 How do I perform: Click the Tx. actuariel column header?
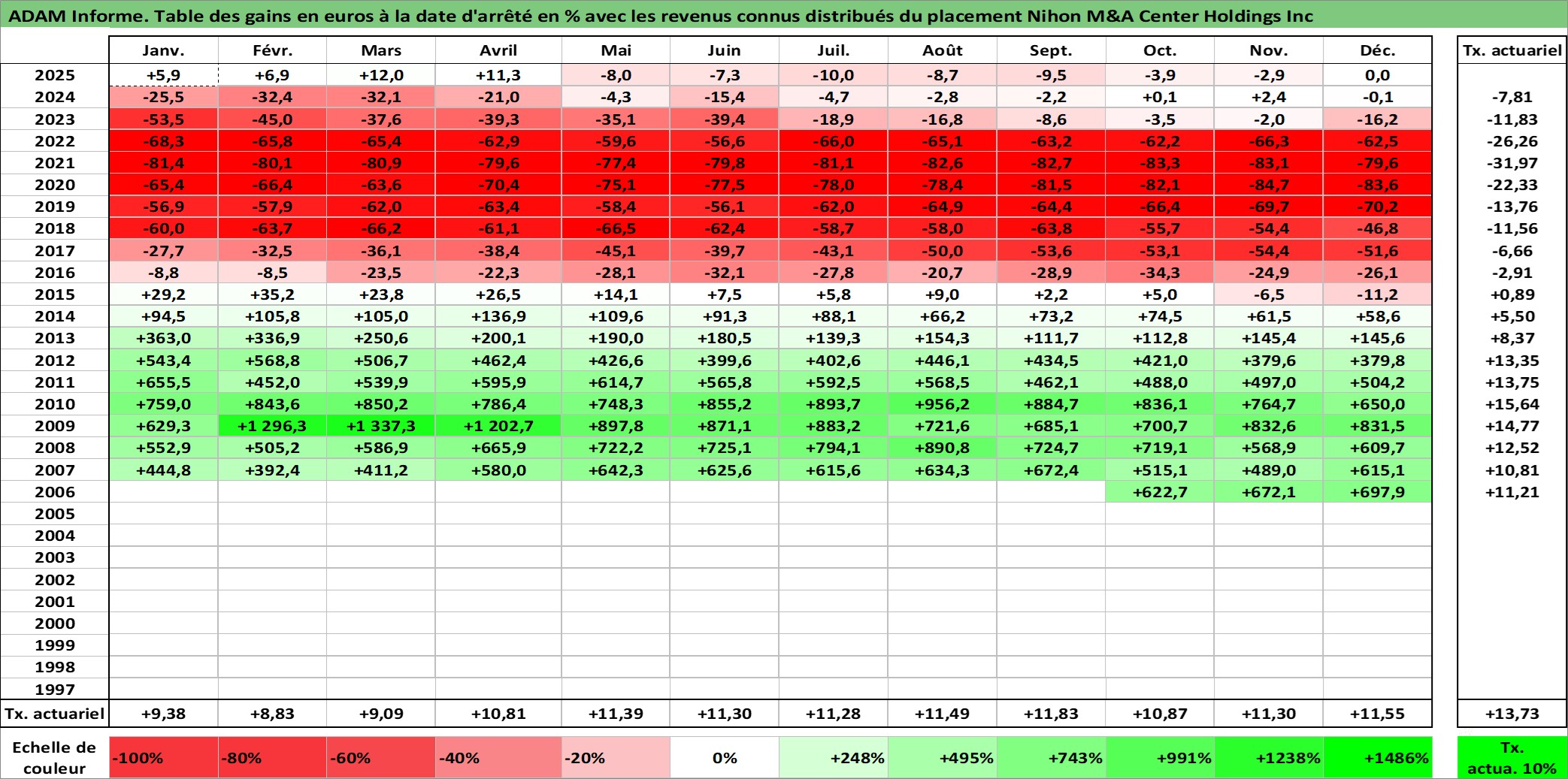[1512, 50]
